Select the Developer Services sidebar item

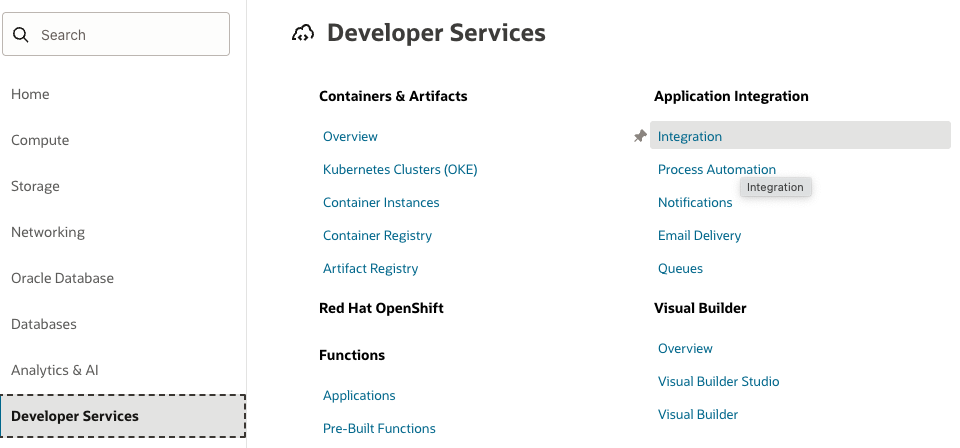123,416
